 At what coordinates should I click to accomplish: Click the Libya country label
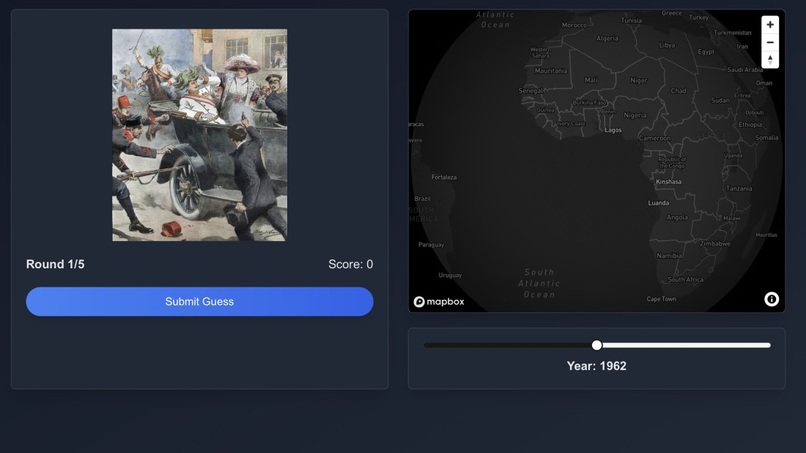667,45
